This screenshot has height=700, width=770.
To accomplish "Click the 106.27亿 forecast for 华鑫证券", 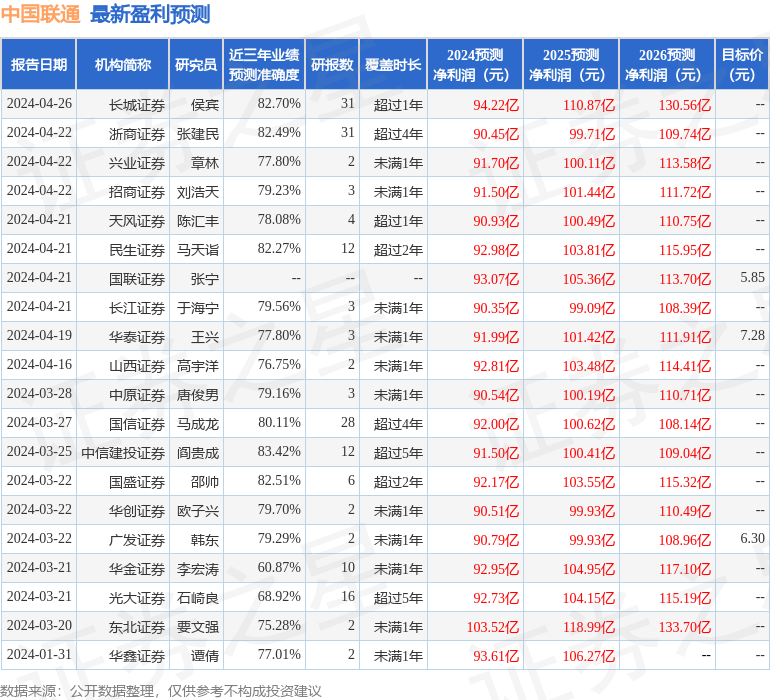I will click(589, 656).
